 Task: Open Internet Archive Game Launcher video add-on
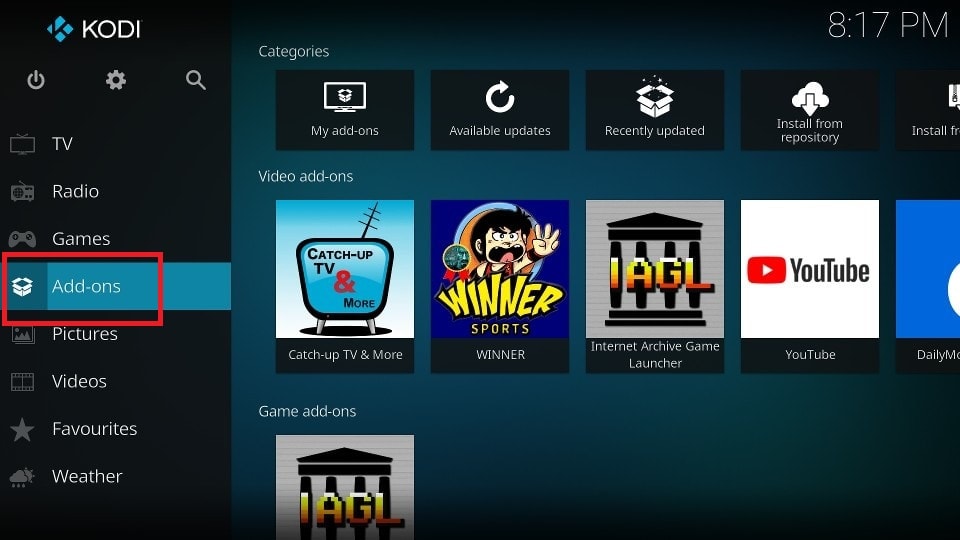(x=654, y=287)
